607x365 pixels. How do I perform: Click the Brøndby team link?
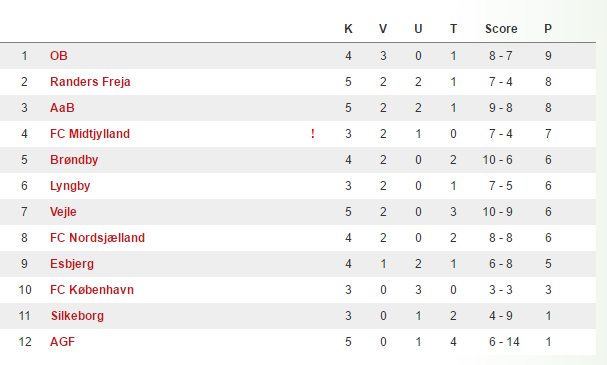click(x=74, y=160)
